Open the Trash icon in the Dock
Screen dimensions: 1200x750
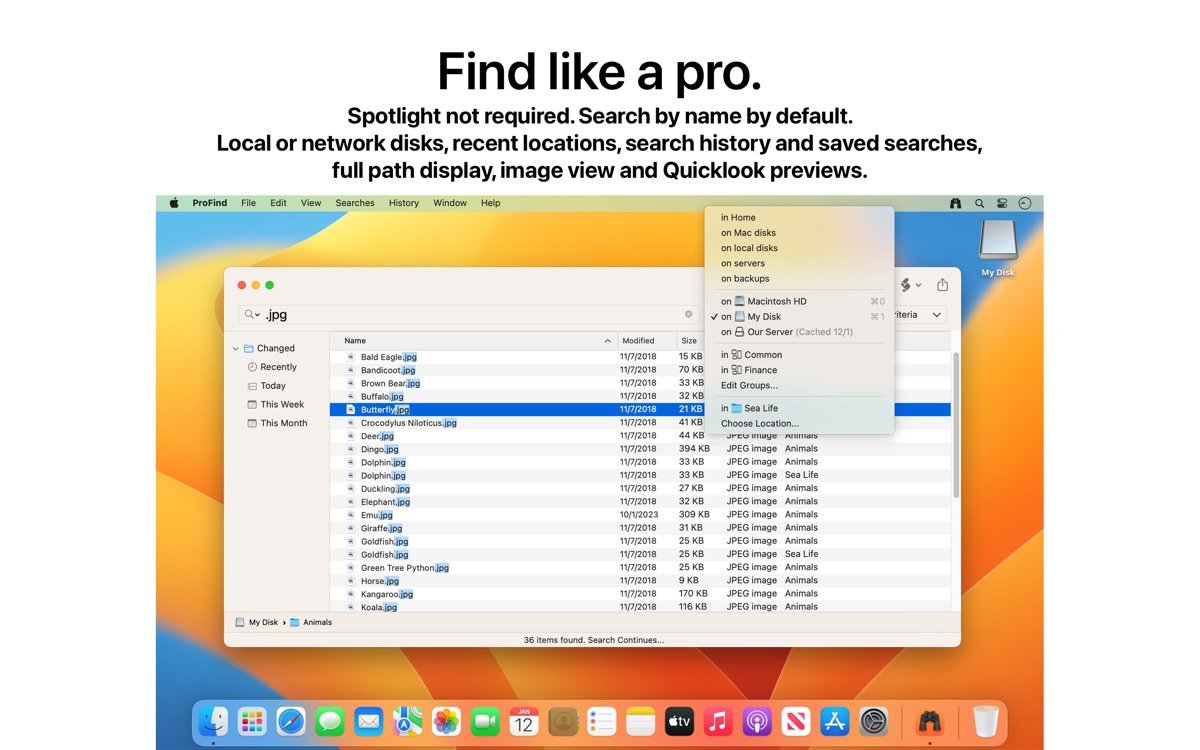coord(986,721)
